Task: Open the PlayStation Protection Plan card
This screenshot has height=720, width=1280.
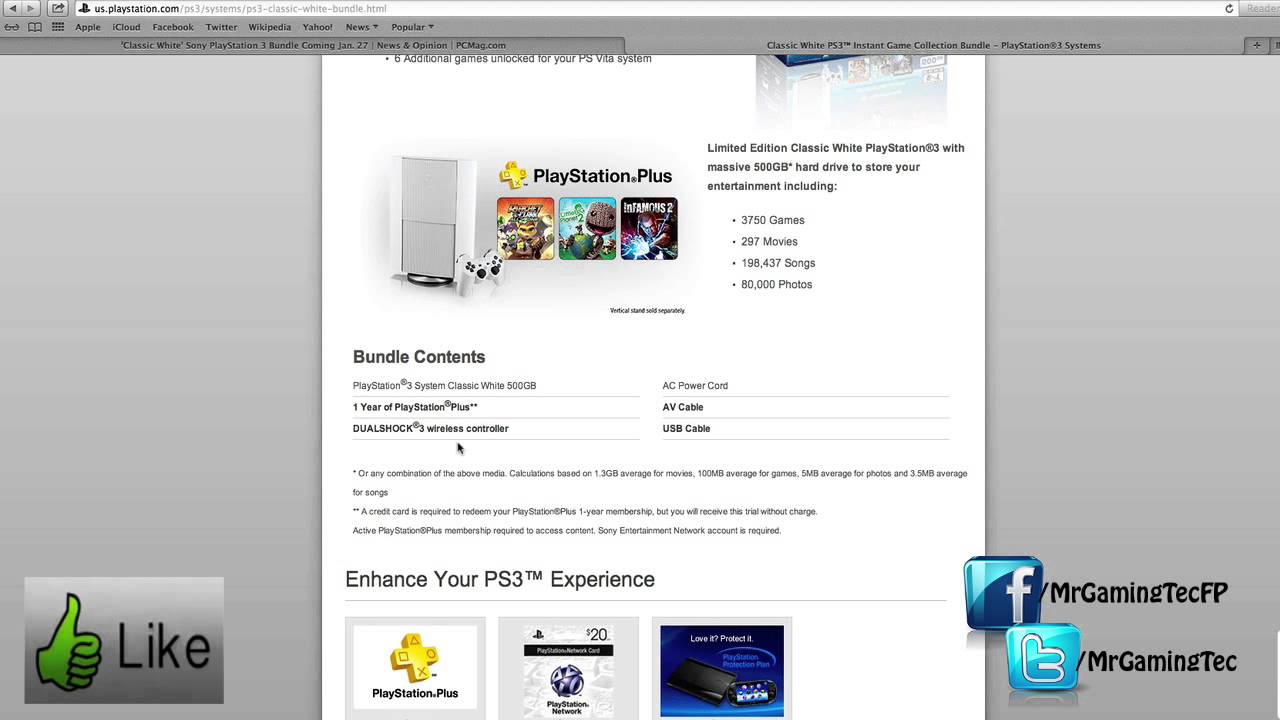Action: click(722, 668)
